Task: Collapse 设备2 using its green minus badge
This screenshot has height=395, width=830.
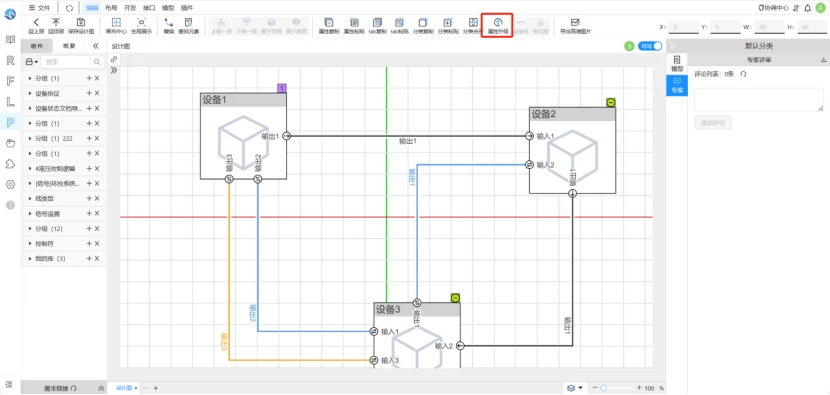Action: pyautogui.click(x=611, y=102)
